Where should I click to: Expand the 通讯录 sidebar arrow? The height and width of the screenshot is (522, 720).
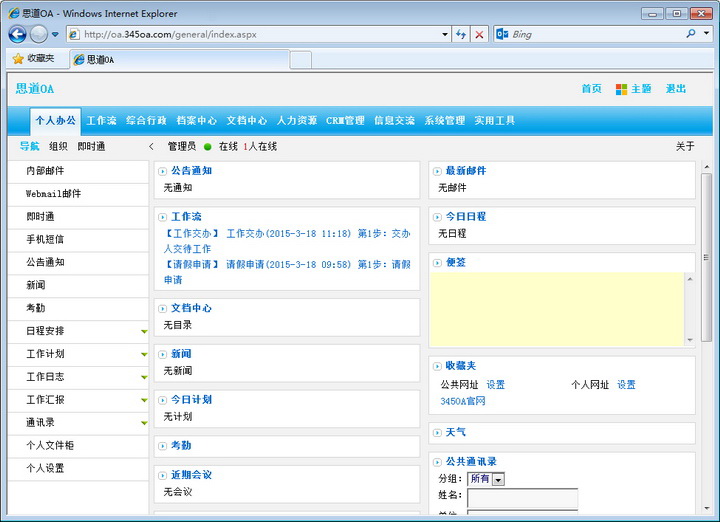click(x=144, y=423)
